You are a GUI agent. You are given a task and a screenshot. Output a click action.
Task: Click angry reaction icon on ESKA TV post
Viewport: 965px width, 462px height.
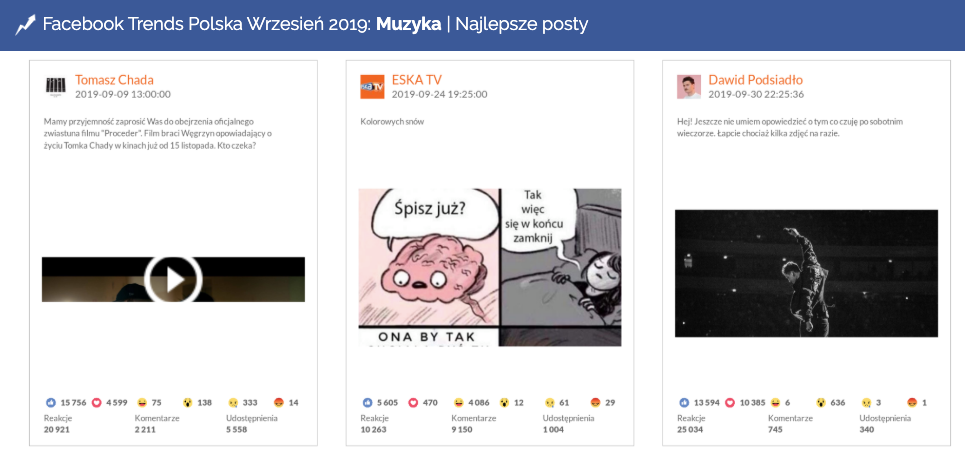595,403
